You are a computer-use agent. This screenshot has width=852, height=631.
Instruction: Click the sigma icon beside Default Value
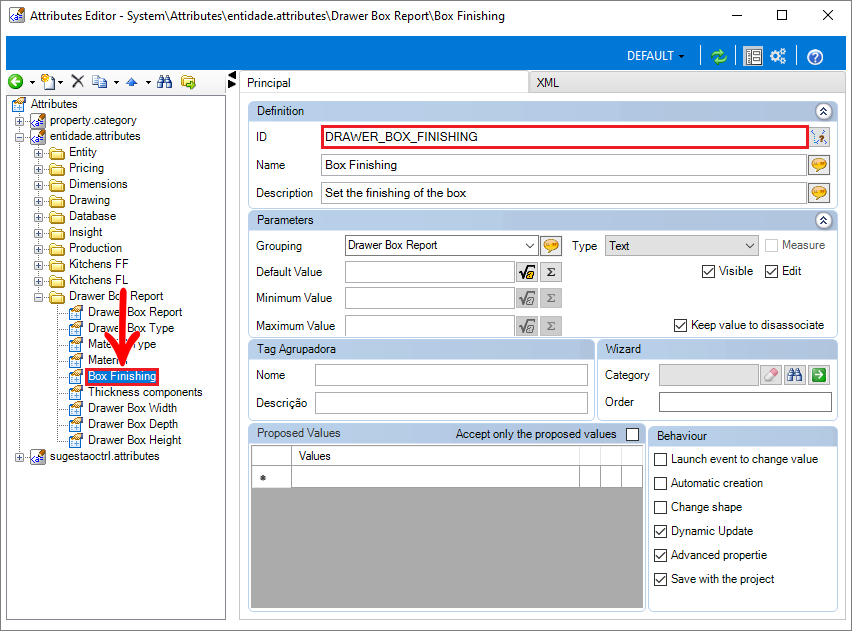click(x=551, y=271)
